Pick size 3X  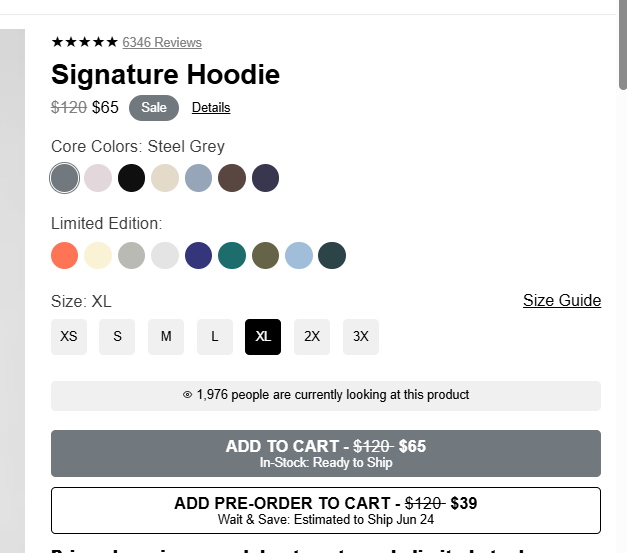[361, 337]
